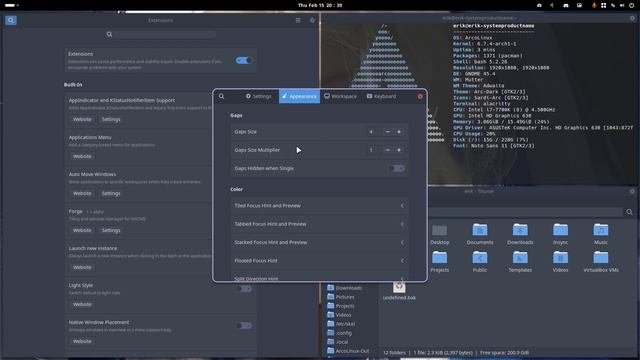Switch to the Workspace tab in Forge preferences

(340, 96)
